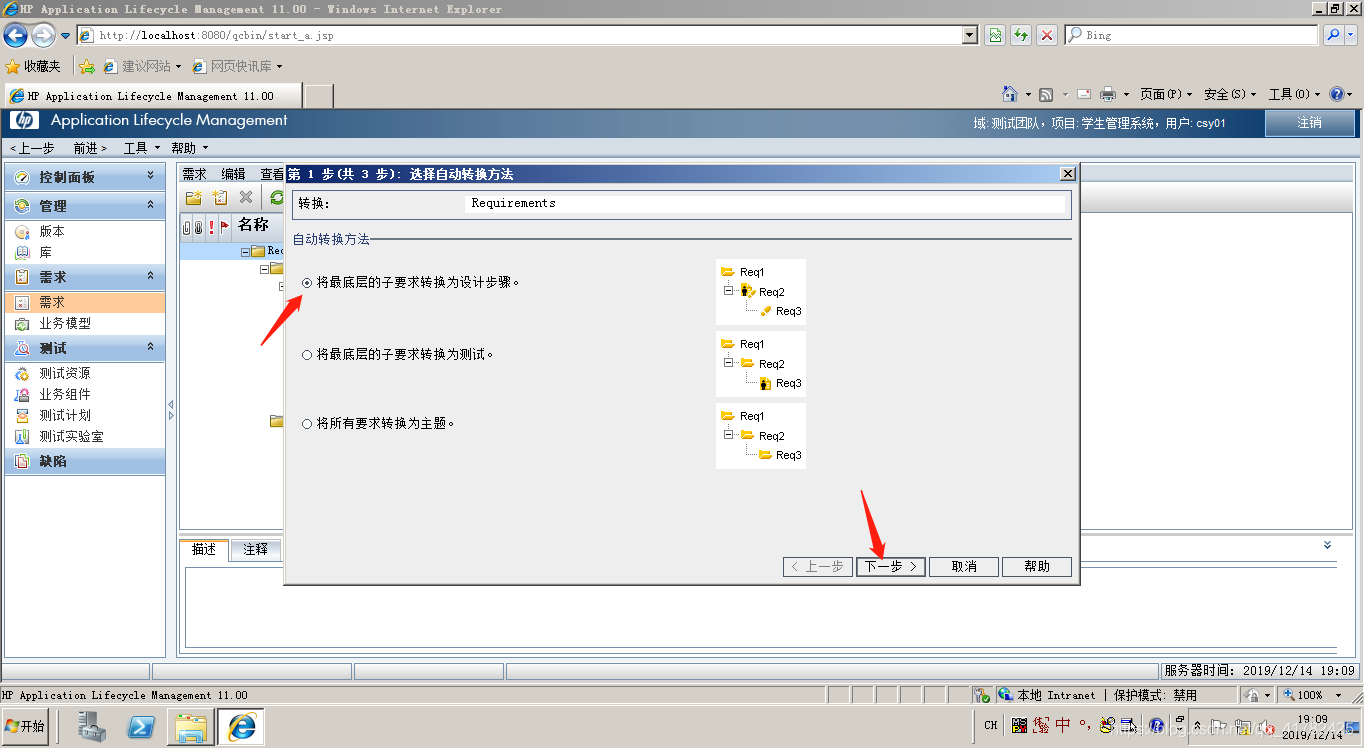Collapse the 测试 sidebar section
Screen dimensions: 1364x748
(x=151, y=347)
